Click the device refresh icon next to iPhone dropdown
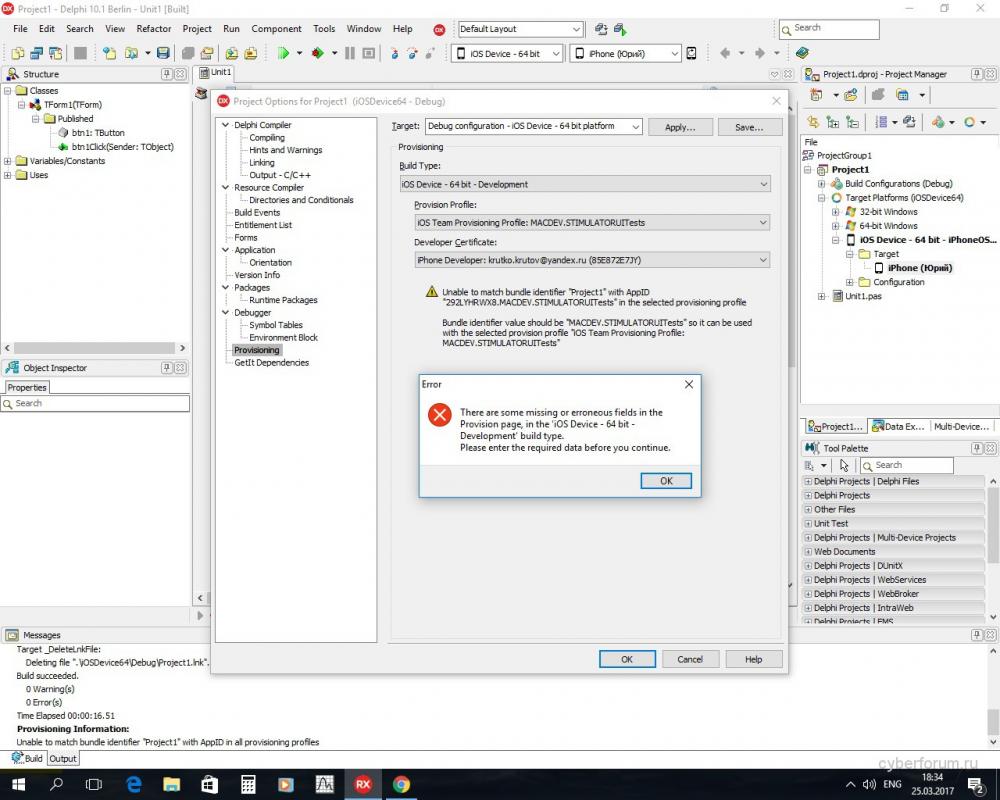This screenshot has height=800, width=1000. 691,54
